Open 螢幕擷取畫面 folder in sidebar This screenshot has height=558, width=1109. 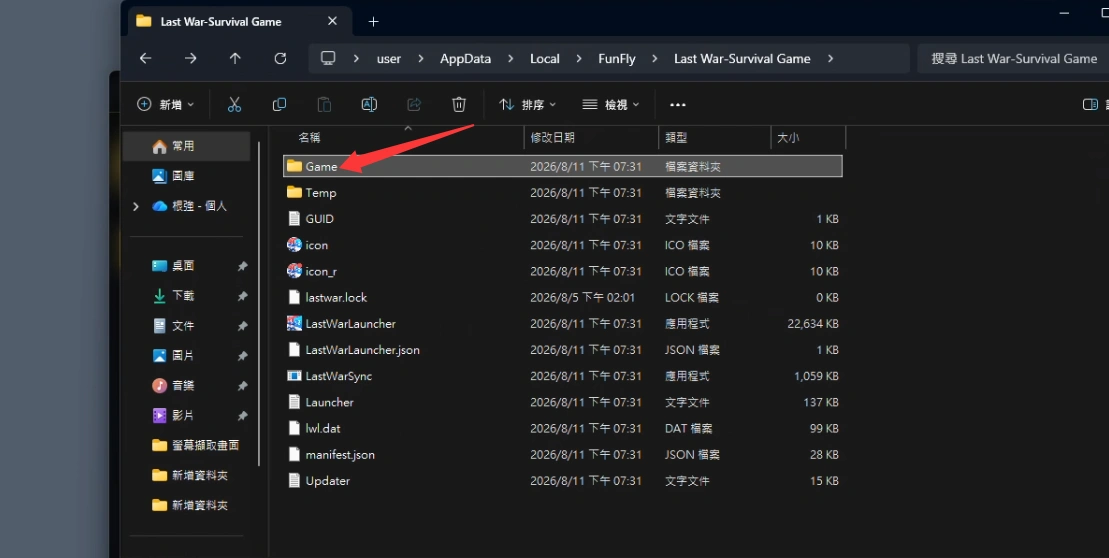click(x=187, y=446)
